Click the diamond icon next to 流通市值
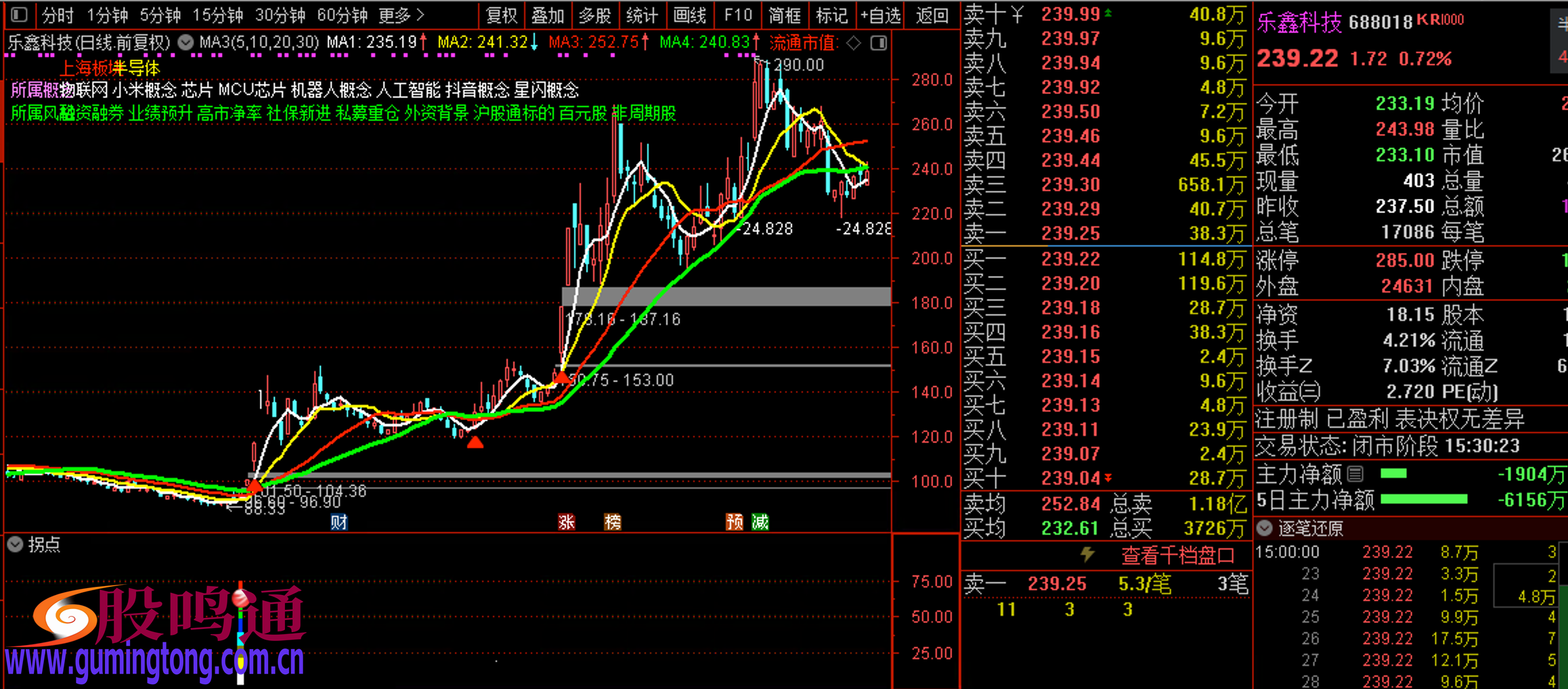Viewport: 1568px width, 689px height. pos(854,43)
